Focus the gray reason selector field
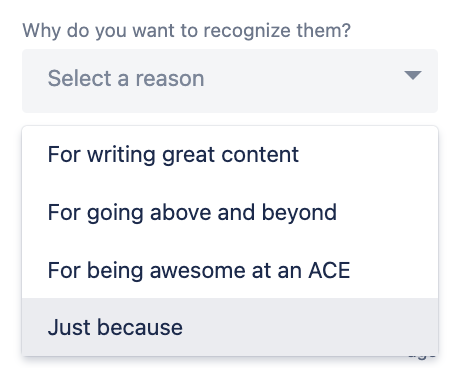460x368 pixels. [230, 81]
